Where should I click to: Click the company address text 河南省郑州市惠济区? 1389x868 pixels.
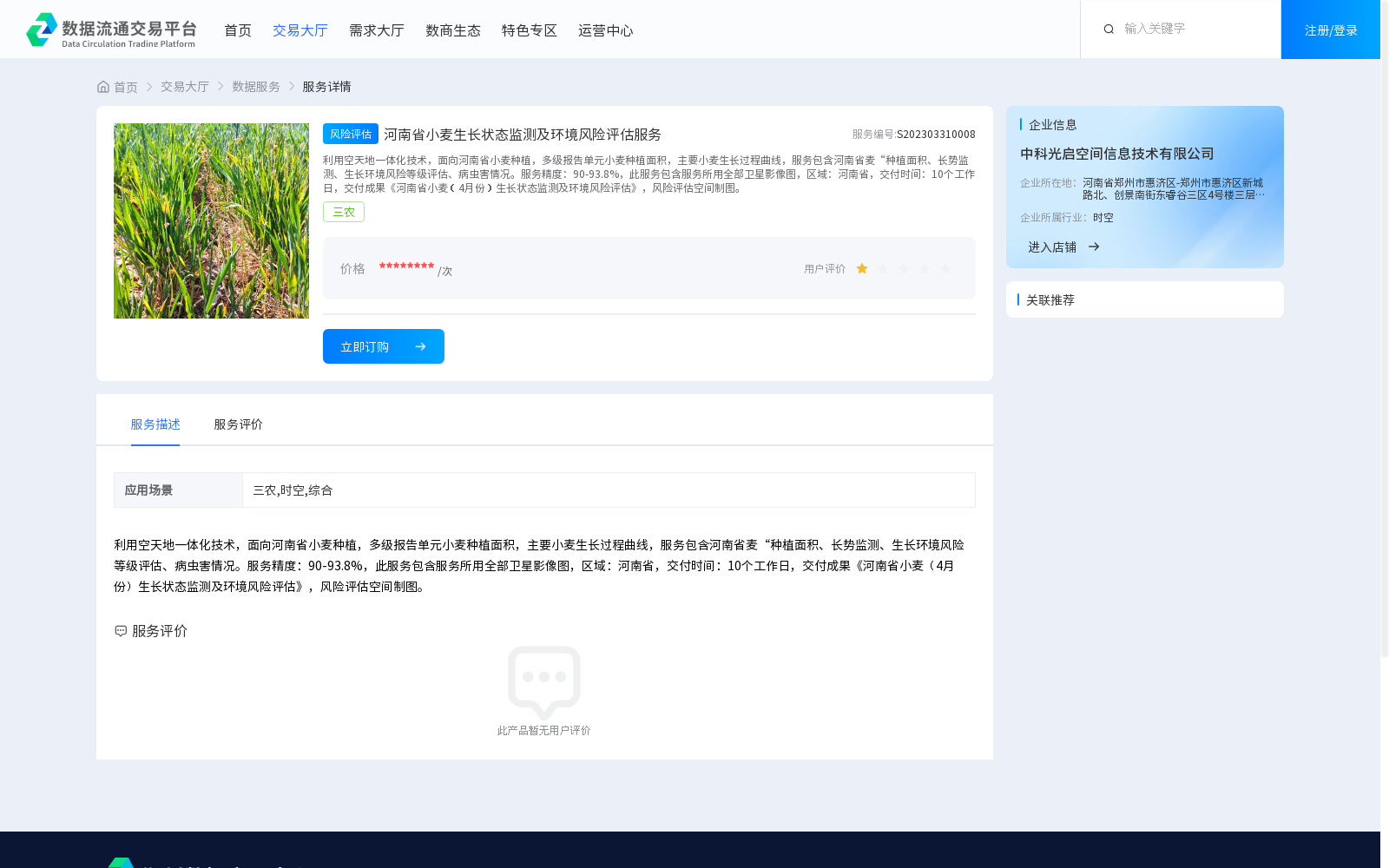1173,189
